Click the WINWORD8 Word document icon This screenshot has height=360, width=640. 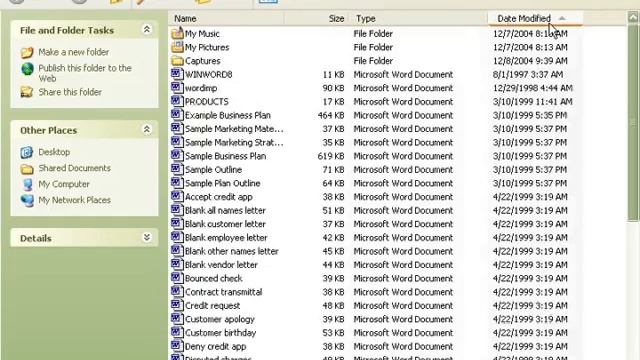(177, 74)
